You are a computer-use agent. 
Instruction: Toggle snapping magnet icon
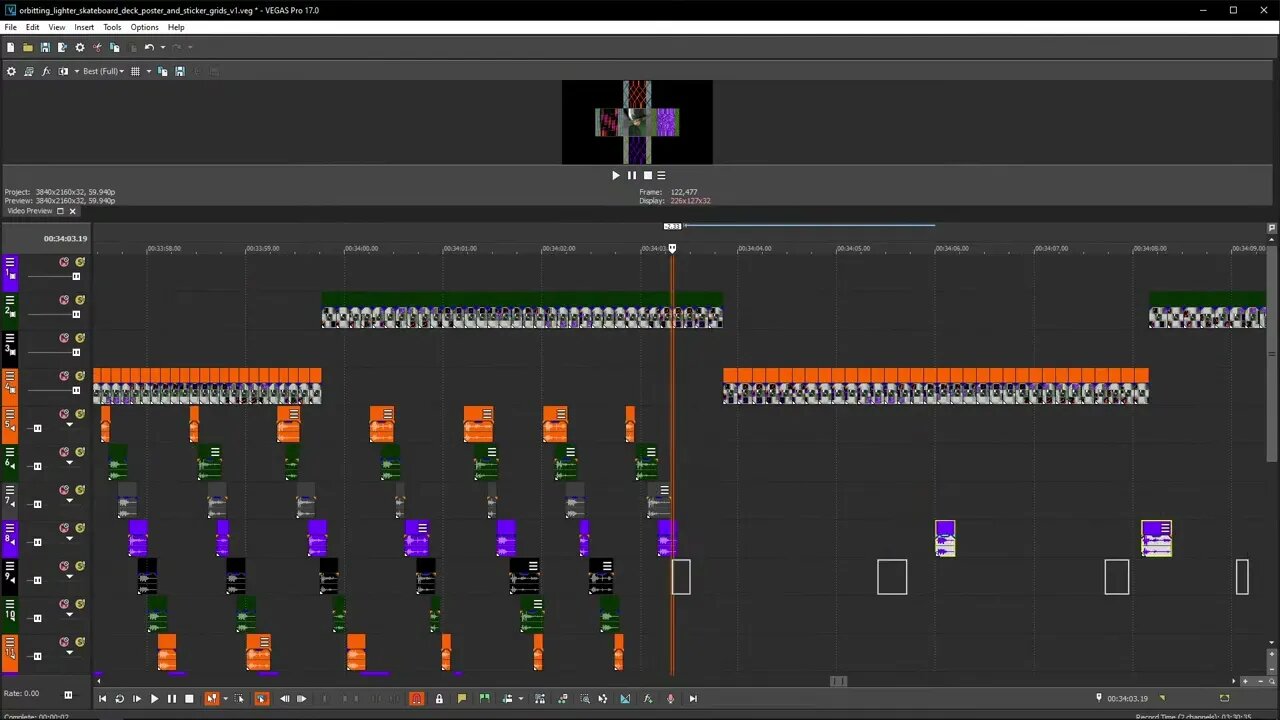pos(417,699)
